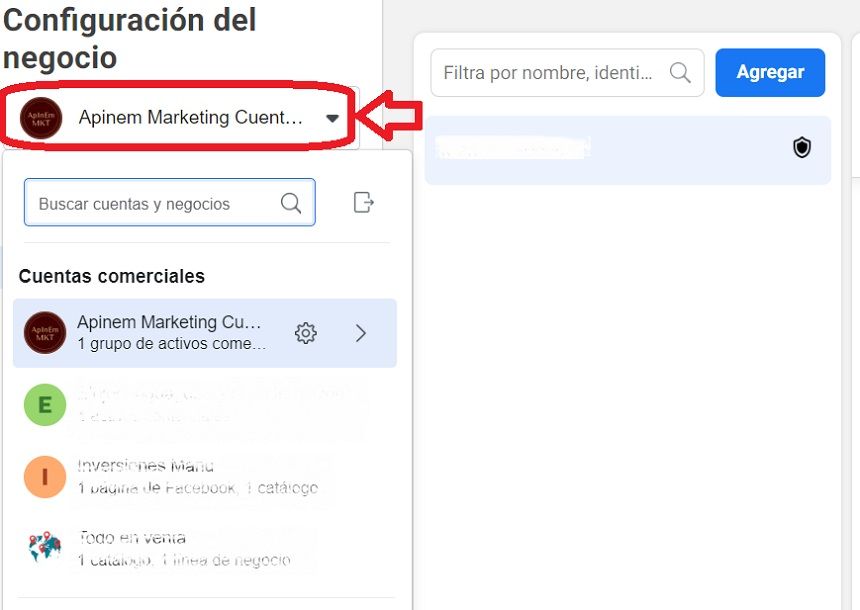Select the Todo en venta map icon

coord(45,547)
